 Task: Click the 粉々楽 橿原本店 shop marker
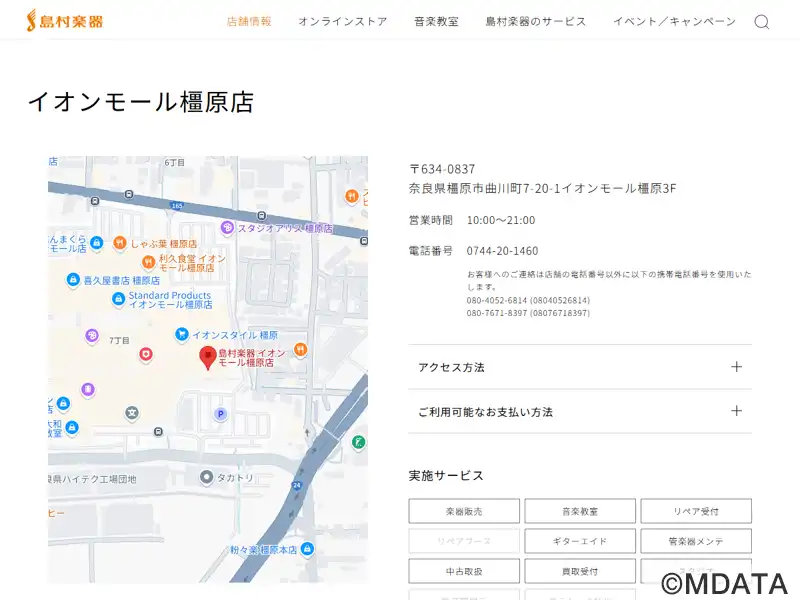tap(307, 549)
